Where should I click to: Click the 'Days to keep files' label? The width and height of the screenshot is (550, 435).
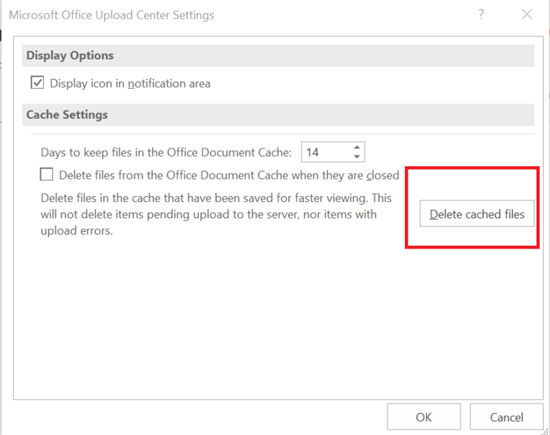(x=166, y=152)
